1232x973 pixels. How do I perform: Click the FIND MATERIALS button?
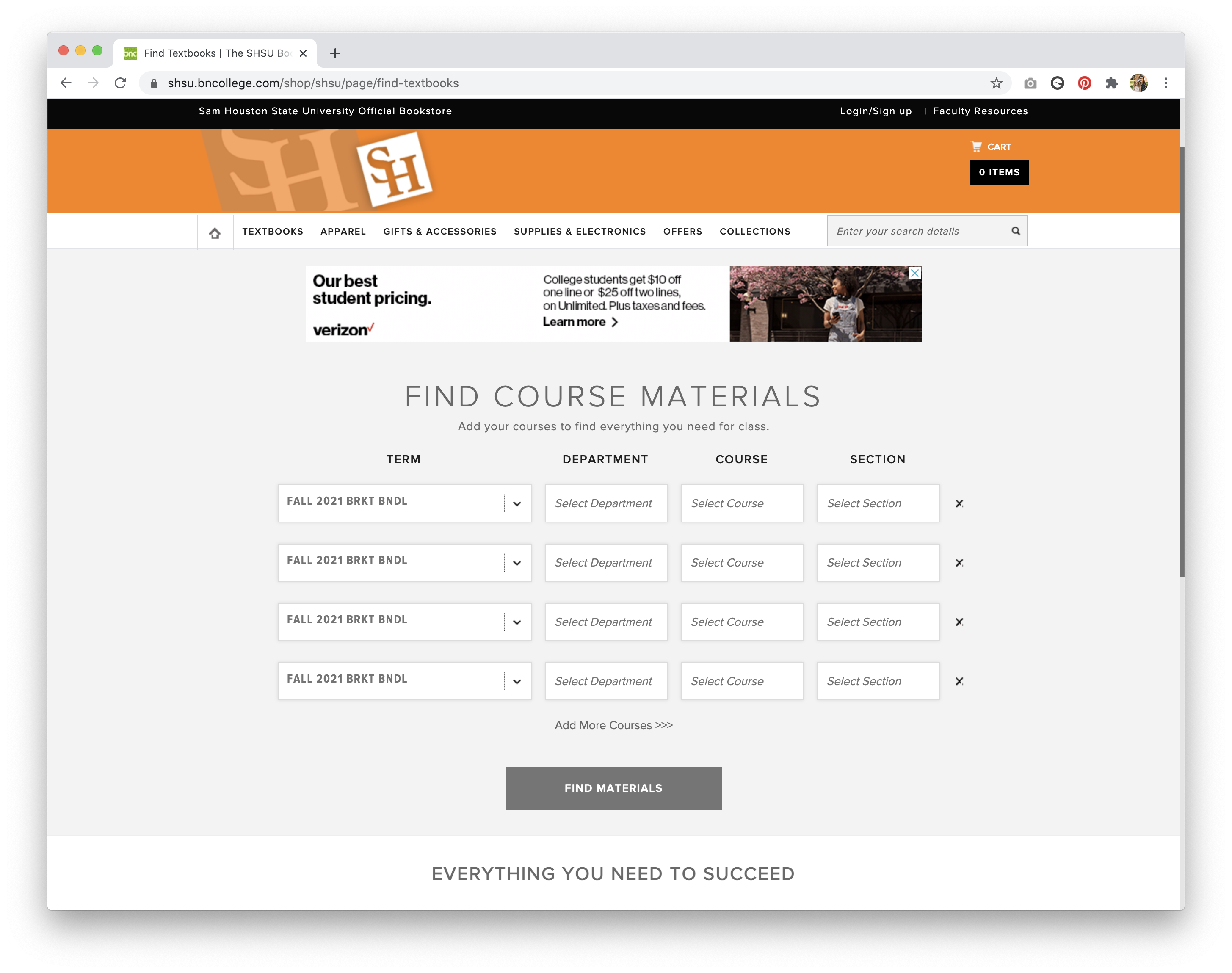tap(613, 788)
